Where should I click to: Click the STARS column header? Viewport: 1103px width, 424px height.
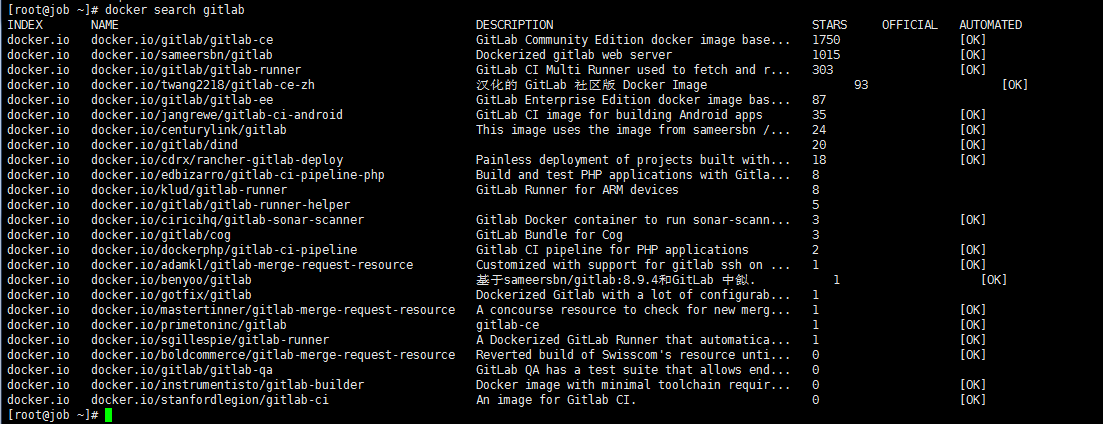(x=829, y=25)
